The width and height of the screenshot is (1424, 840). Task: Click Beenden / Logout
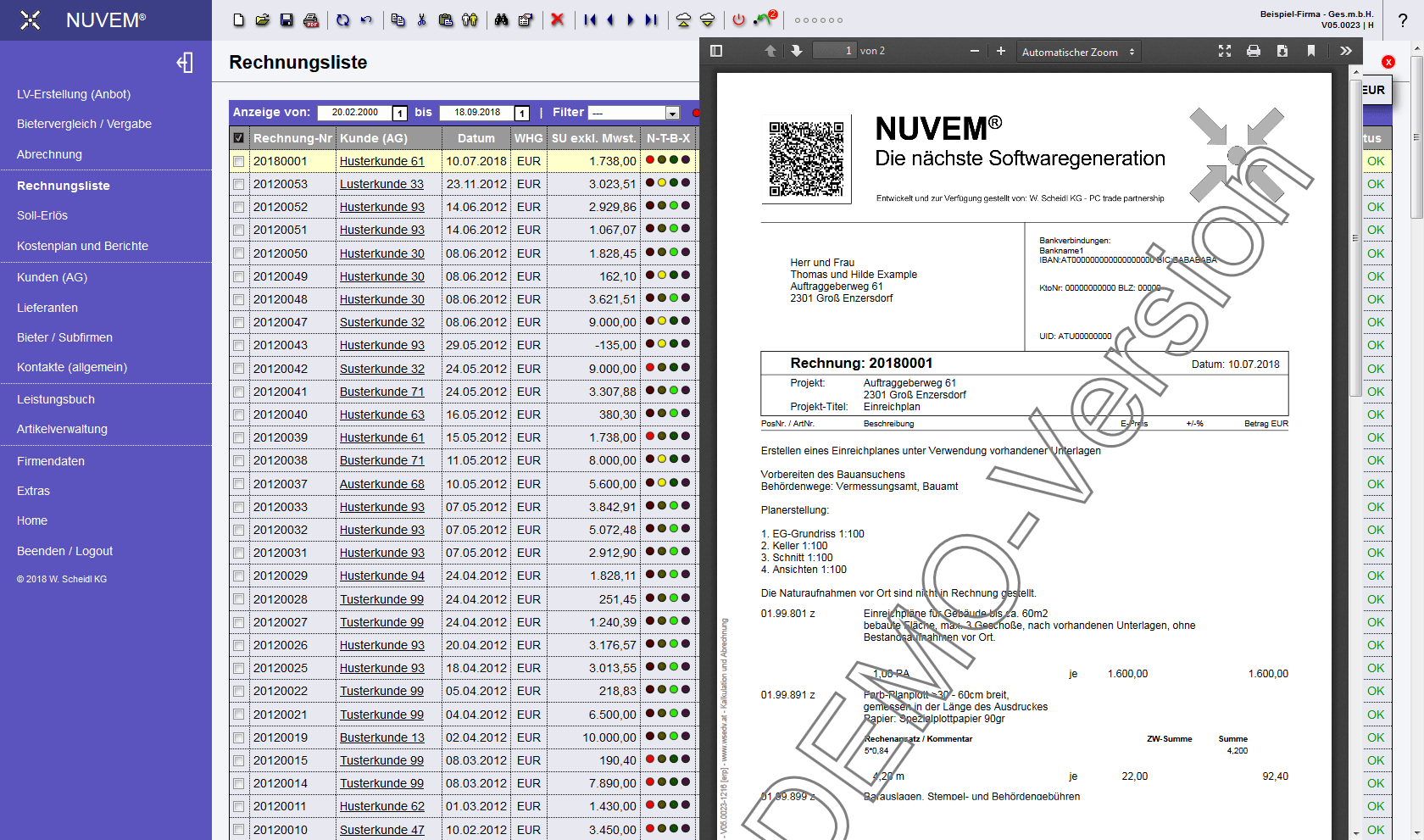[x=64, y=551]
